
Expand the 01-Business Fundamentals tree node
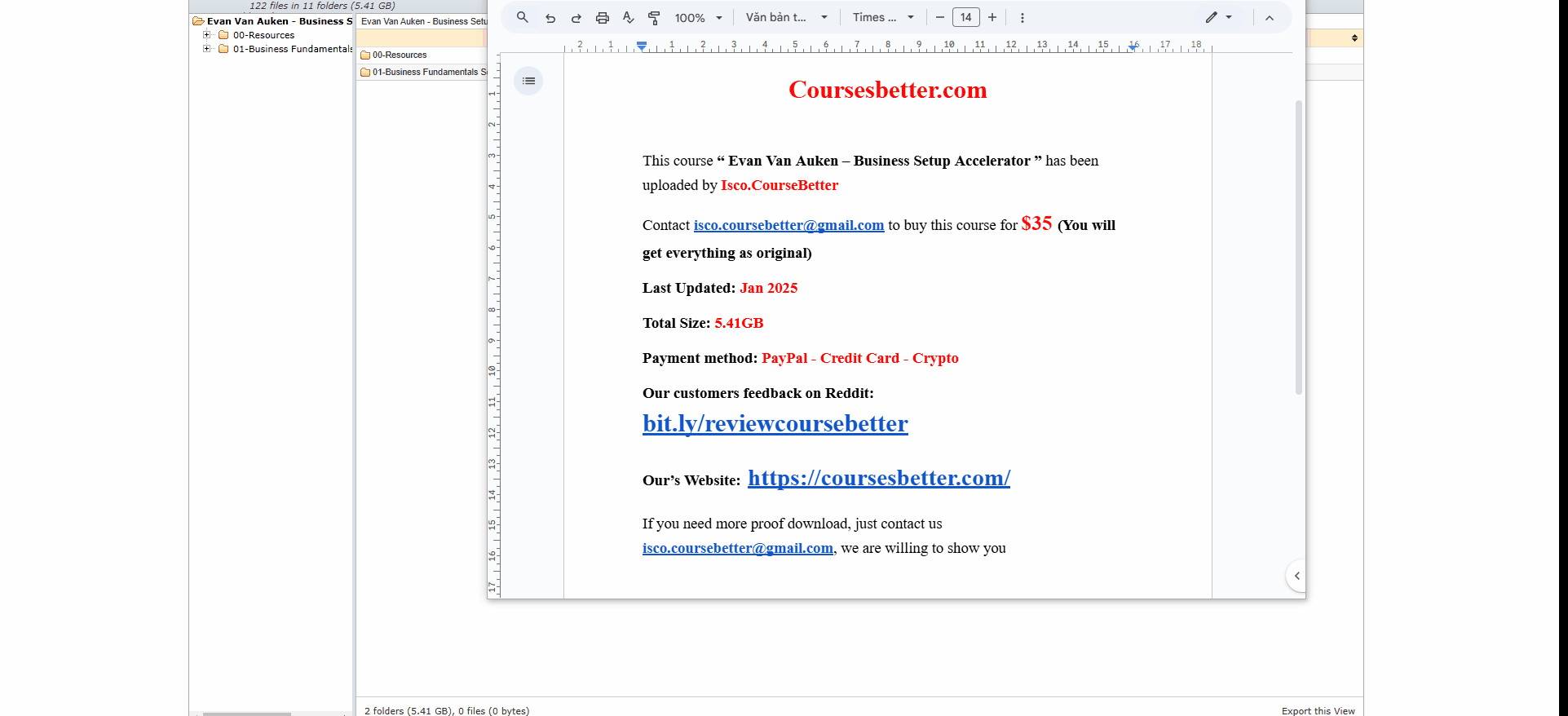coord(206,49)
